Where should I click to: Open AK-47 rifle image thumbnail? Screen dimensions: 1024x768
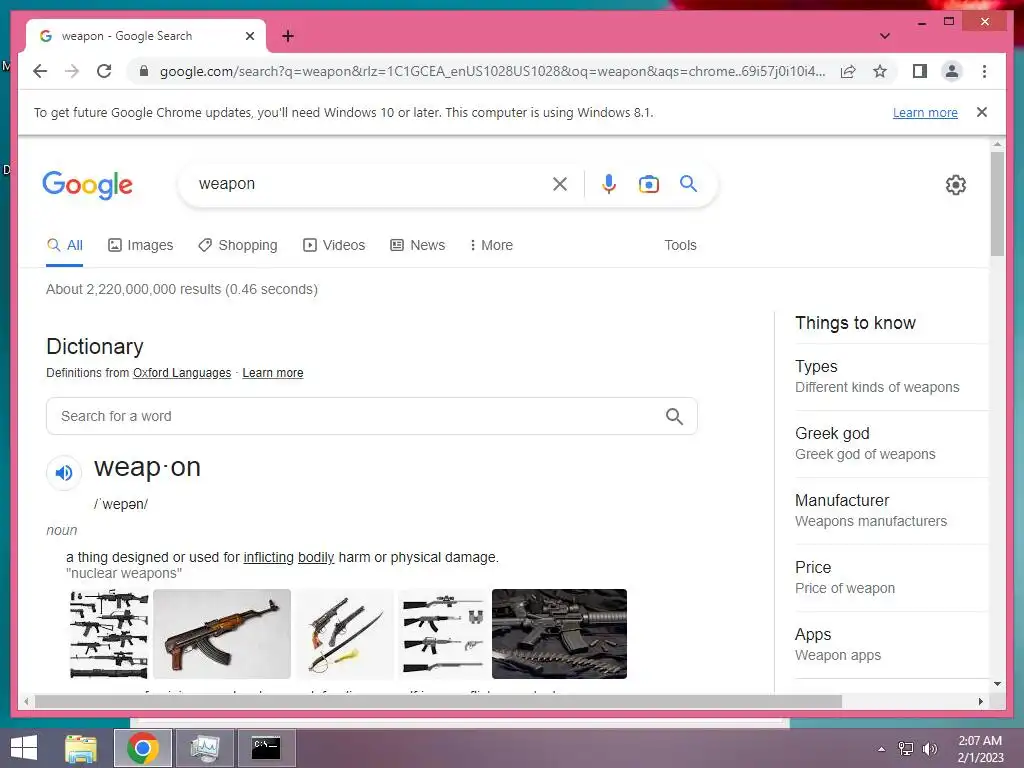coord(222,634)
